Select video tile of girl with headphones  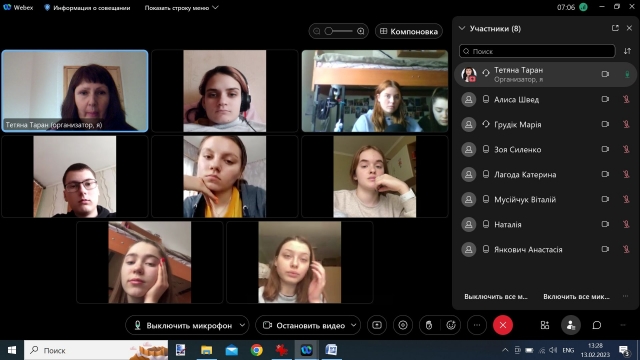coord(225,91)
